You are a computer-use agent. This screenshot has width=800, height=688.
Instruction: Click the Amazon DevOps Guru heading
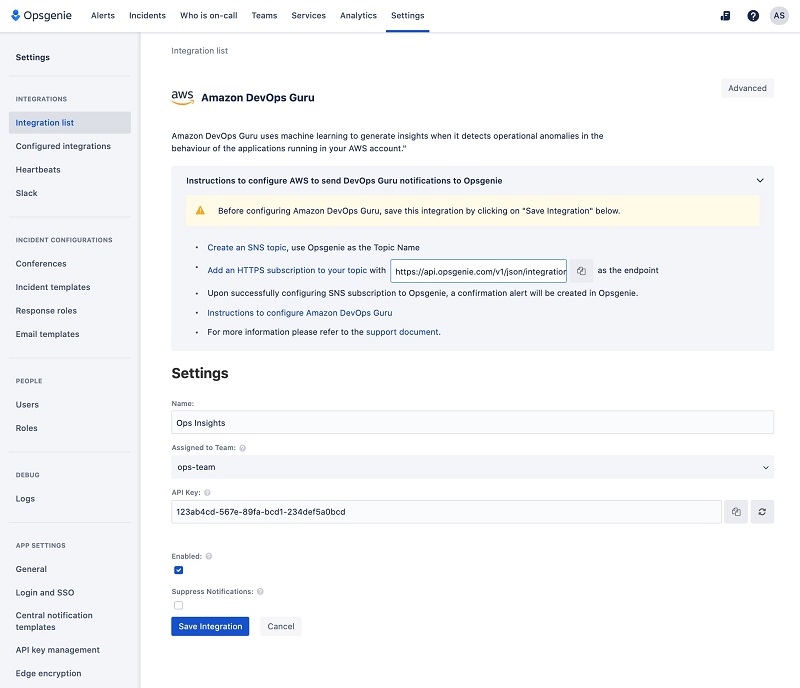(x=258, y=97)
